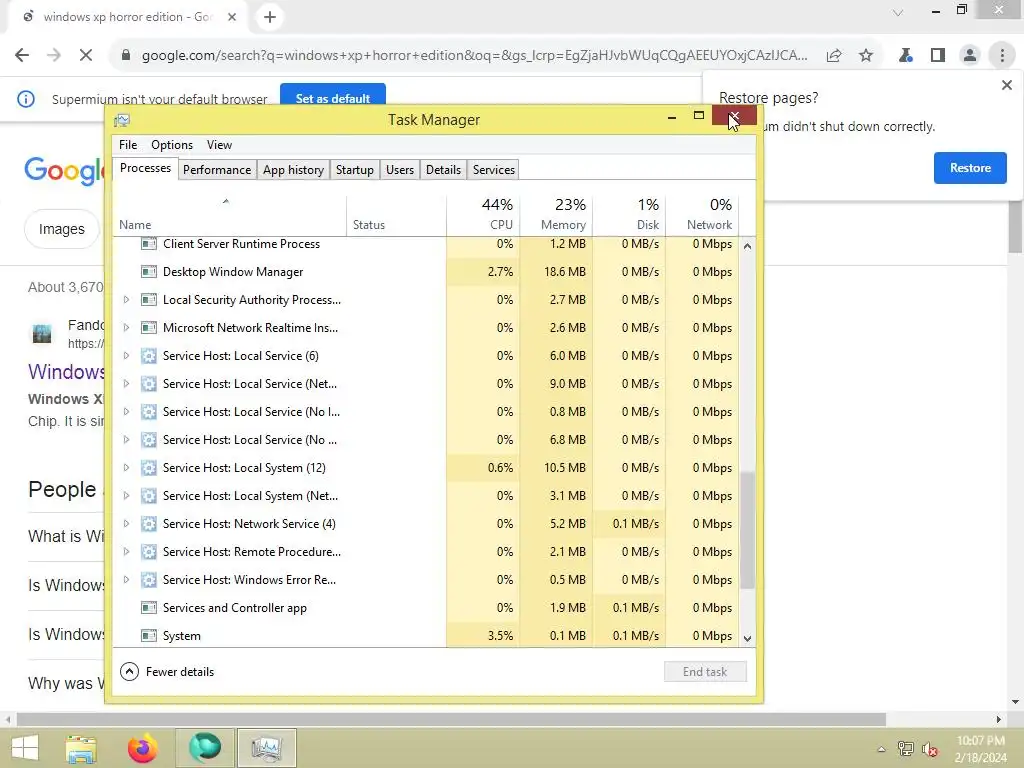The height and width of the screenshot is (768, 1024).
Task: Open the share page icon in the address bar
Action: click(x=834, y=56)
